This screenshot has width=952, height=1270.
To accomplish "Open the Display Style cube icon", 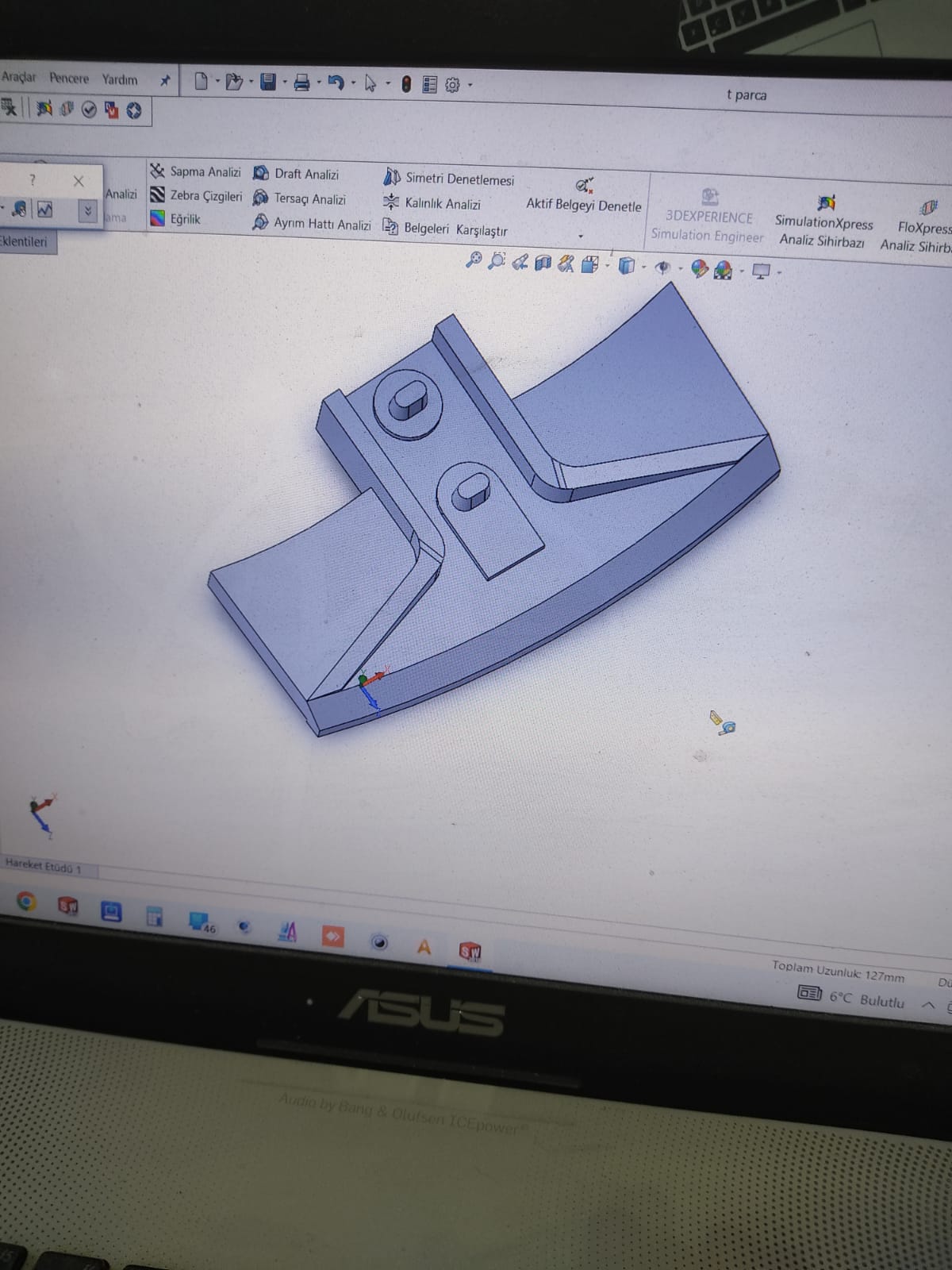I will click(626, 266).
